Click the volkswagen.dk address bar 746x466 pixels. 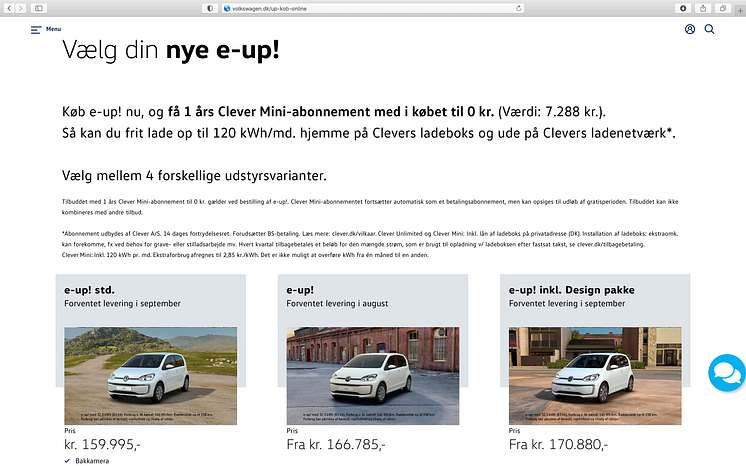373,8
